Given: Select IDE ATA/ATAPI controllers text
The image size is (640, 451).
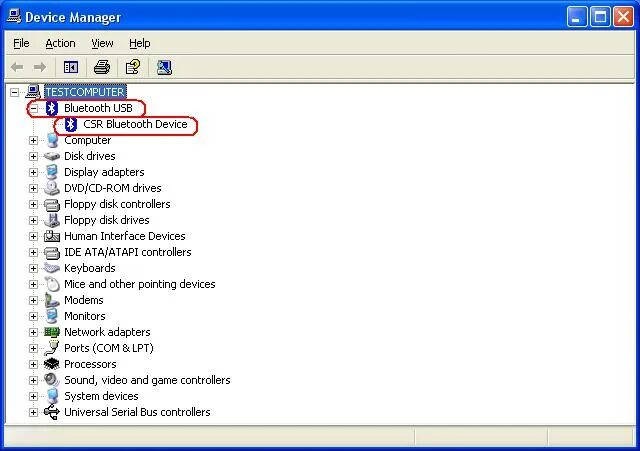Looking at the screenshot, I should click(x=127, y=252).
